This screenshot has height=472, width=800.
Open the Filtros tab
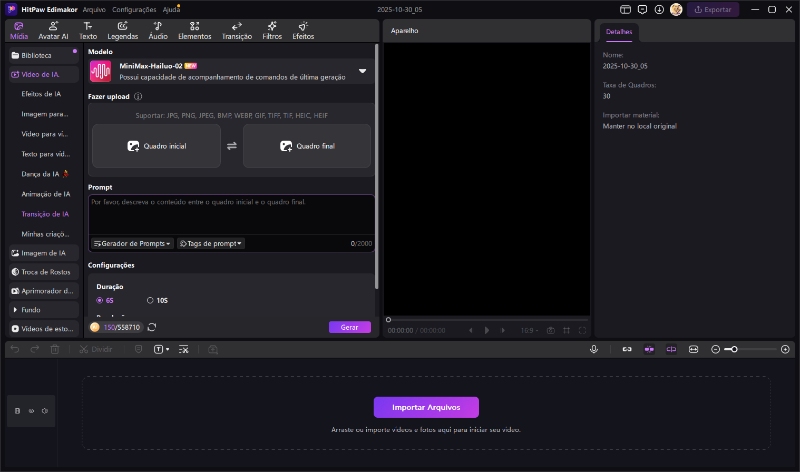point(272,31)
